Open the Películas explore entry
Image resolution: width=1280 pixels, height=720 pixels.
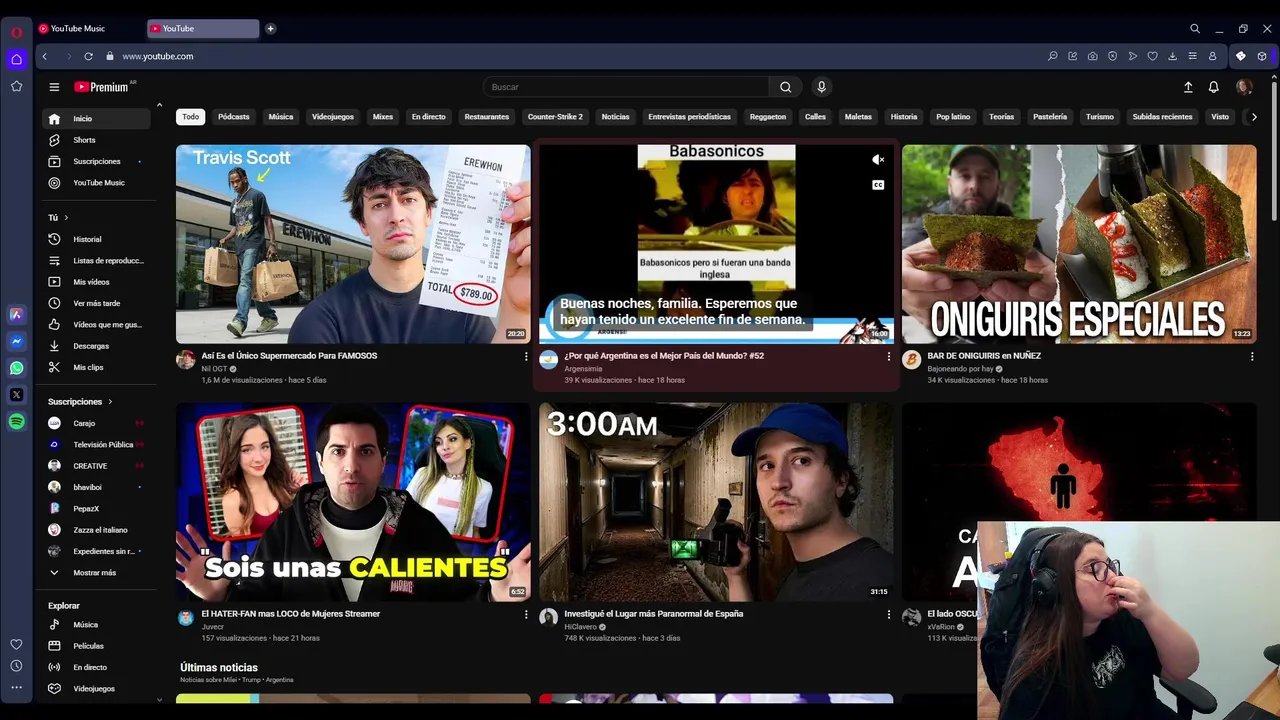[x=96, y=646]
